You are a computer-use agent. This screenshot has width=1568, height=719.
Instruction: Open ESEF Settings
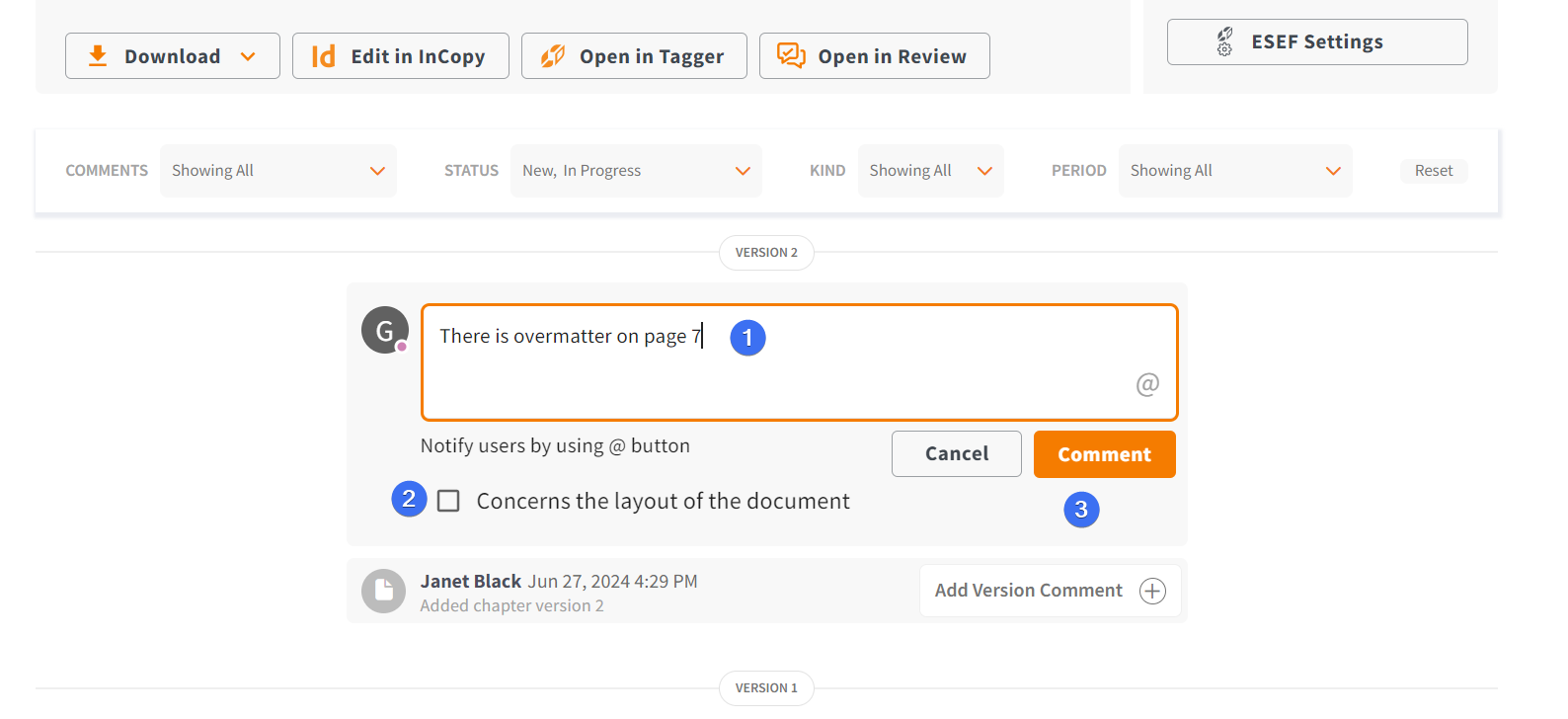(1317, 41)
